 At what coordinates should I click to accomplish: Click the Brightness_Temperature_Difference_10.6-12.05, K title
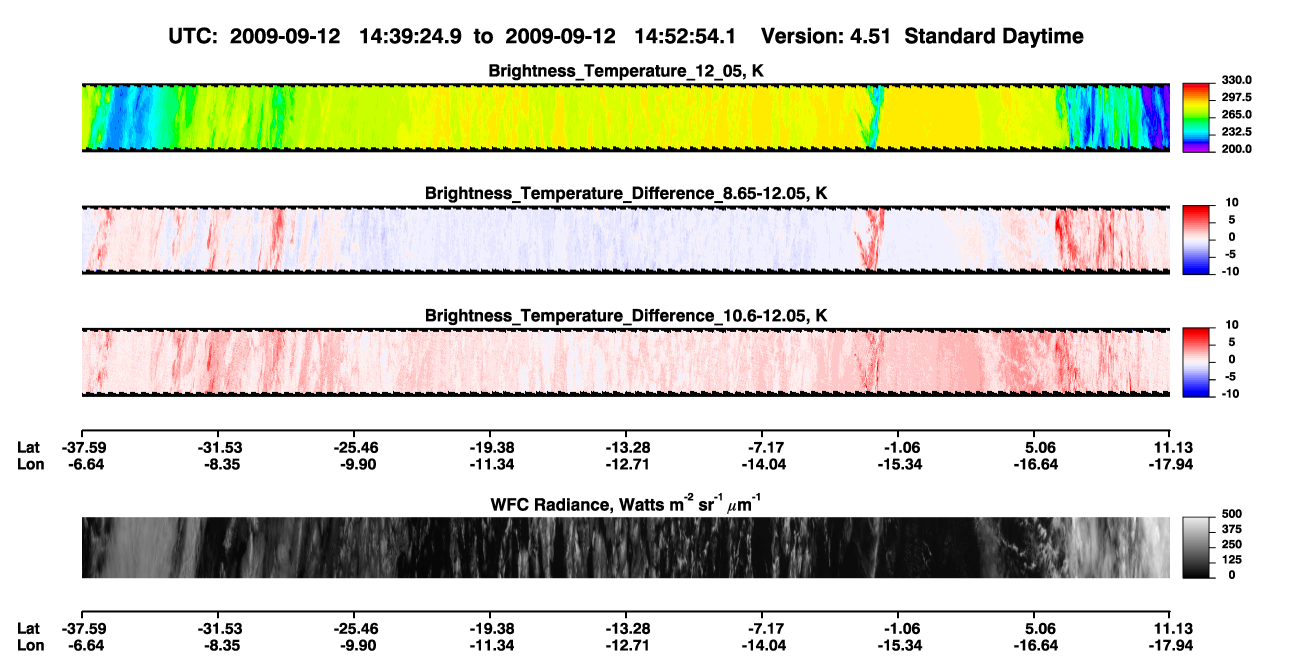(626, 316)
